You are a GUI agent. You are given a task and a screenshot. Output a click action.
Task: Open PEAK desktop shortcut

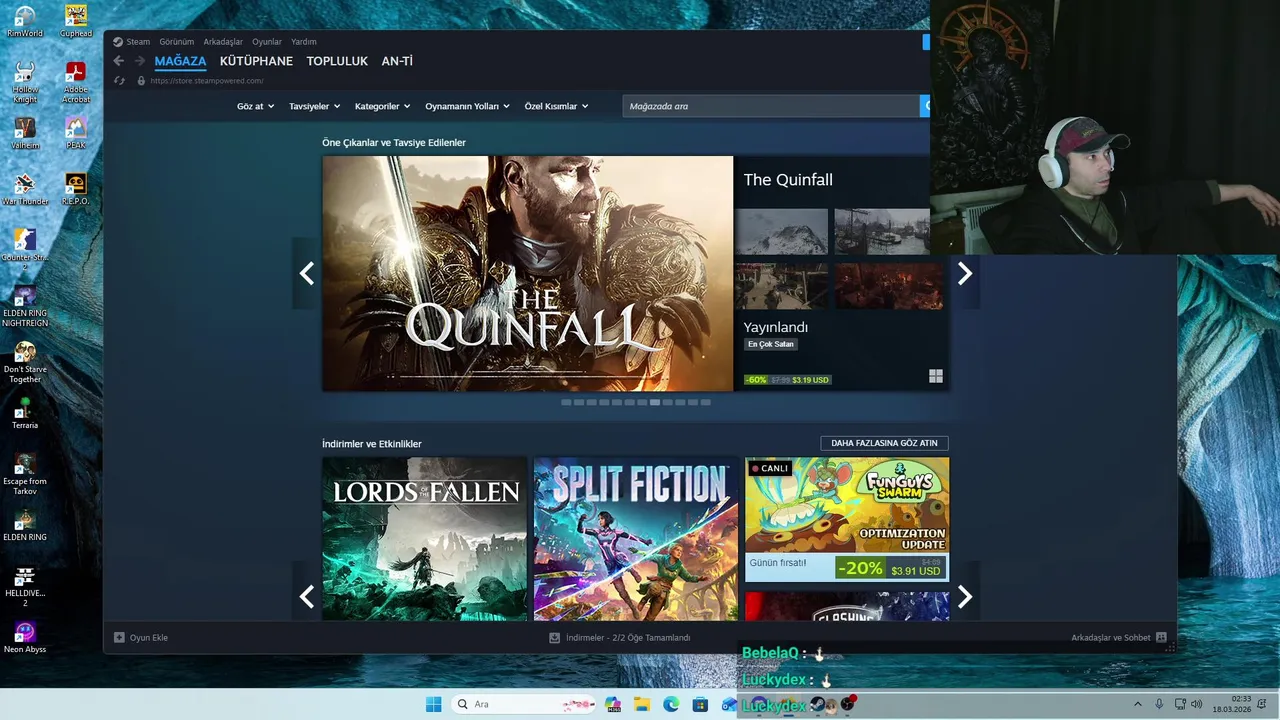76,133
